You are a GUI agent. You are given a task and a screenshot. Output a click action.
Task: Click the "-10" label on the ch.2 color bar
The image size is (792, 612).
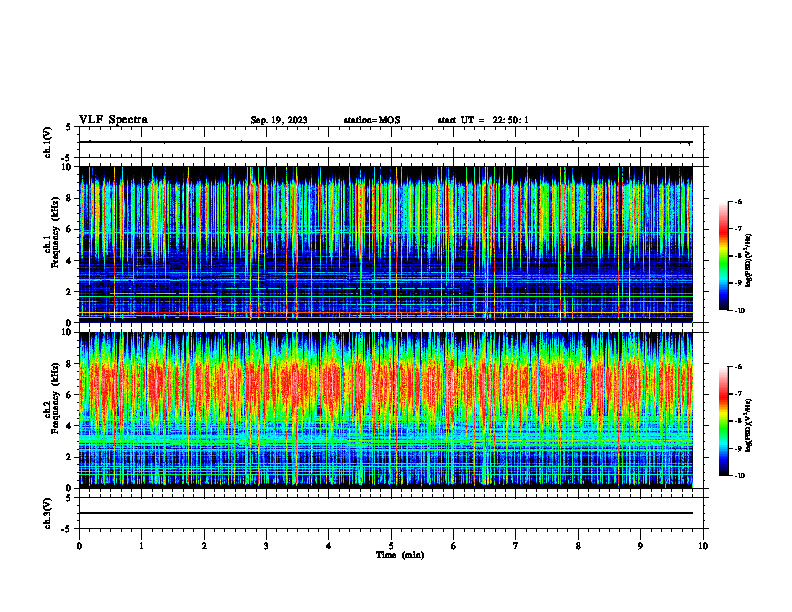point(739,476)
